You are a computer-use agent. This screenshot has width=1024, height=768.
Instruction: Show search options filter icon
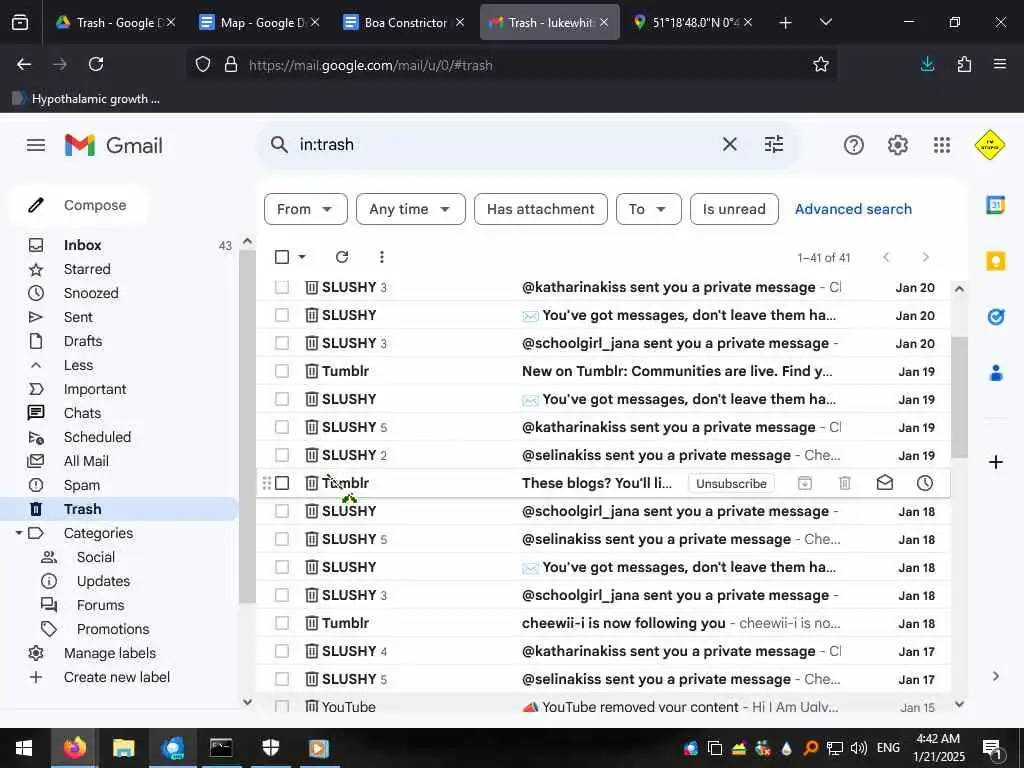[x=774, y=144]
